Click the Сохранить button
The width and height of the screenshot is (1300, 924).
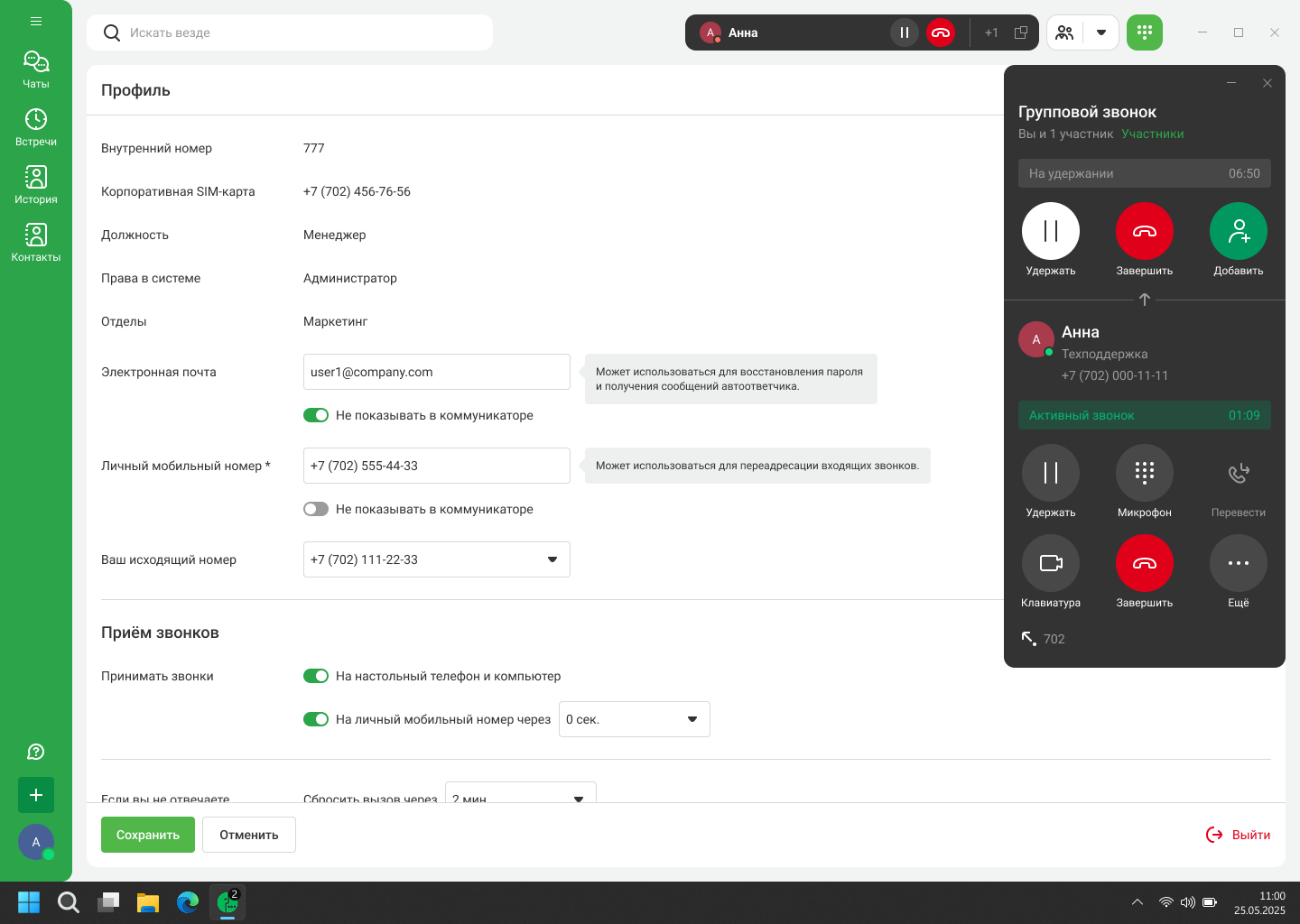[148, 835]
